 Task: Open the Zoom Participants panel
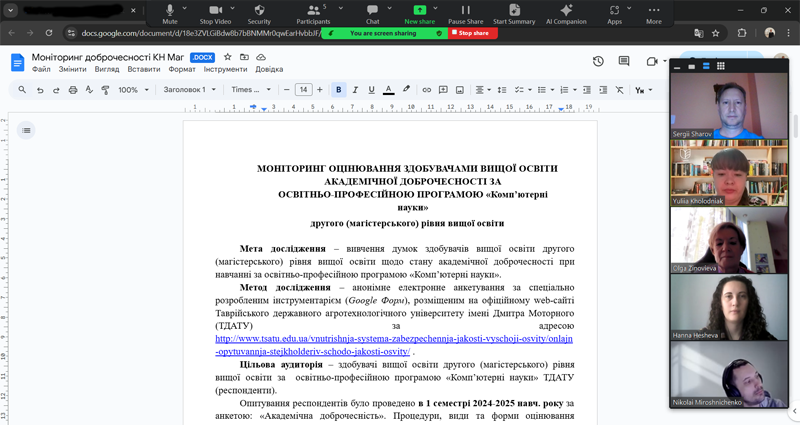[x=313, y=14]
